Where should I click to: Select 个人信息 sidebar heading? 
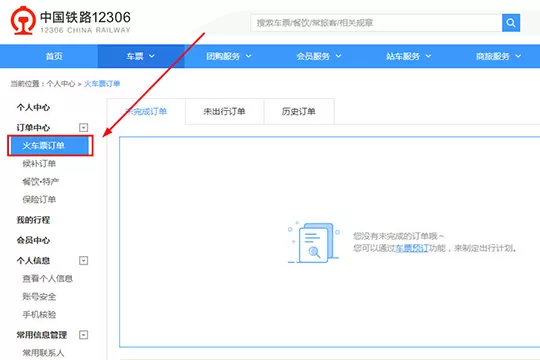click(33, 260)
